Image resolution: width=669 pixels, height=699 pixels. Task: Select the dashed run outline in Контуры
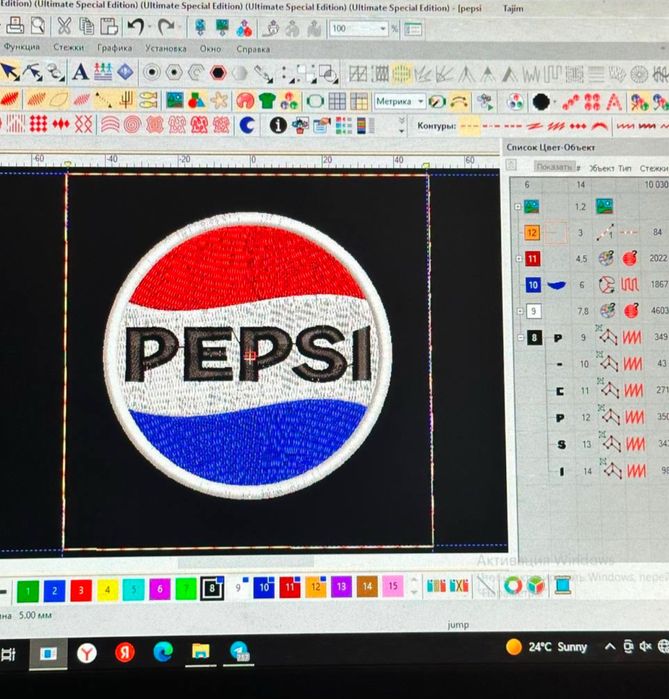(469, 127)
